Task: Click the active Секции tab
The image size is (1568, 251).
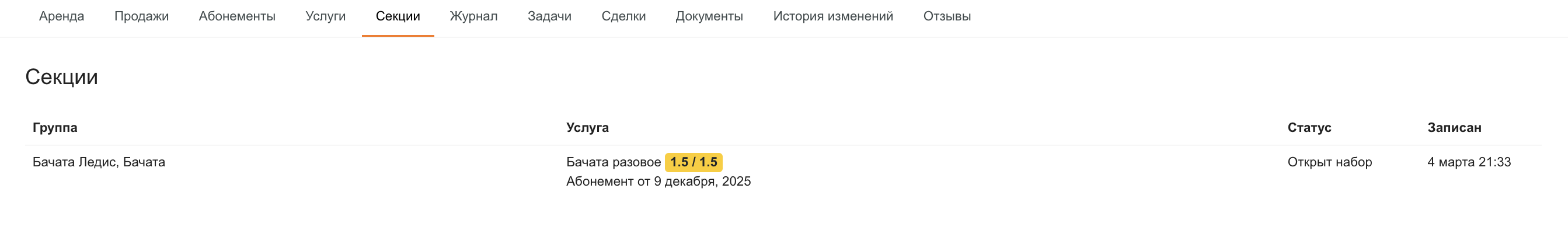Action: [x=398, y=16]
